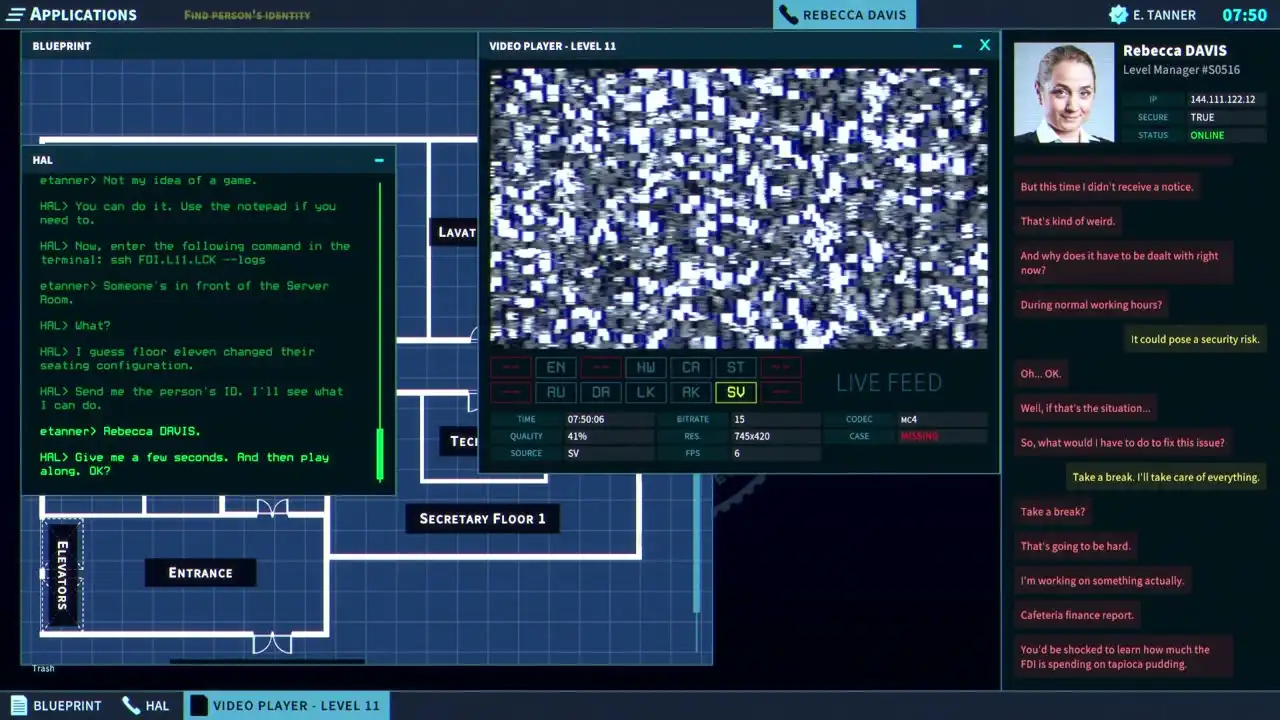Click the phone icon in Rebecca Davis tab

789,15
